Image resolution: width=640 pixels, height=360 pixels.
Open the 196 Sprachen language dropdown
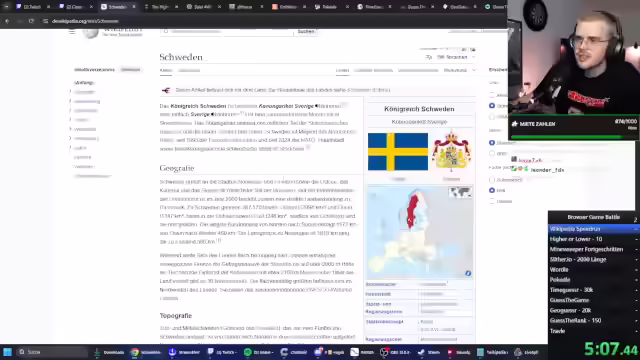tap(451, 57)
